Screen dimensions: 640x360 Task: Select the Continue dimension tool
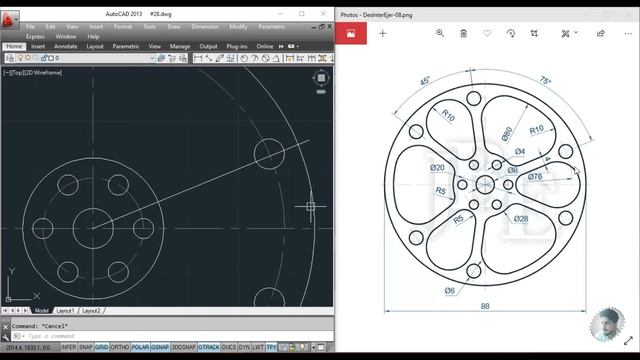pos(311,58)
